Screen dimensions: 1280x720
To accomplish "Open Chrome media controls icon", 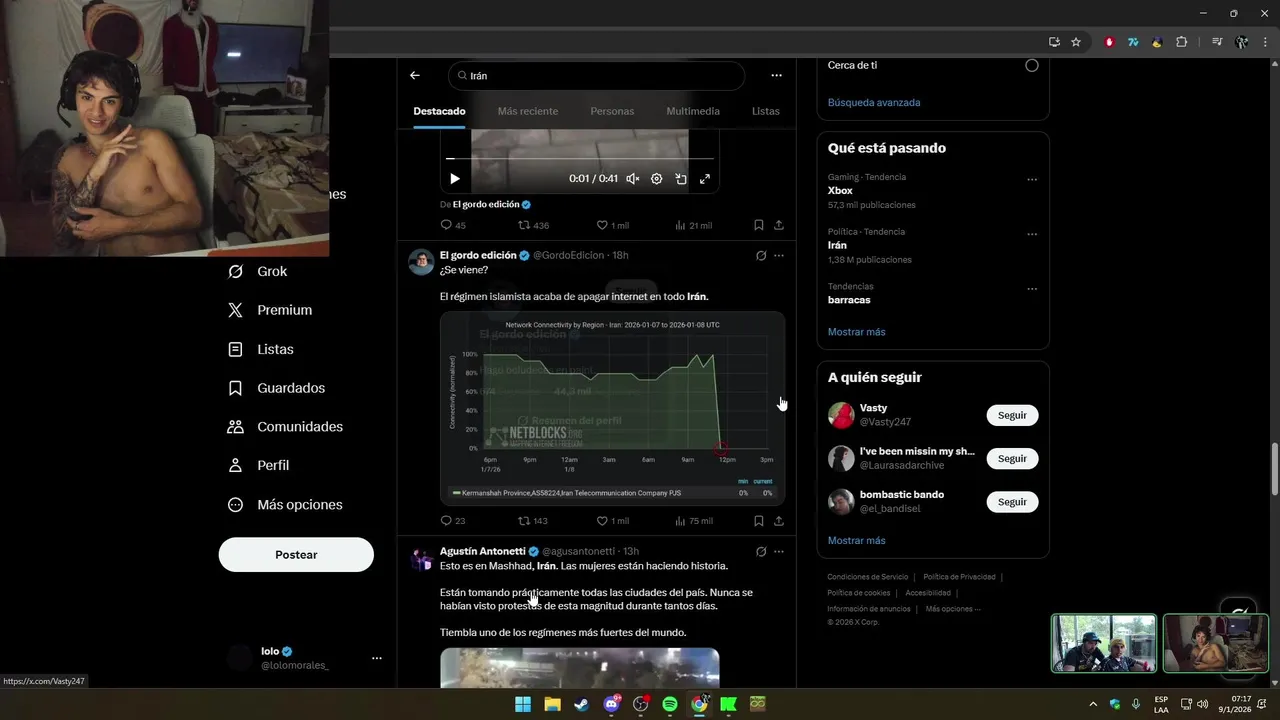I will coord(1217,42).
